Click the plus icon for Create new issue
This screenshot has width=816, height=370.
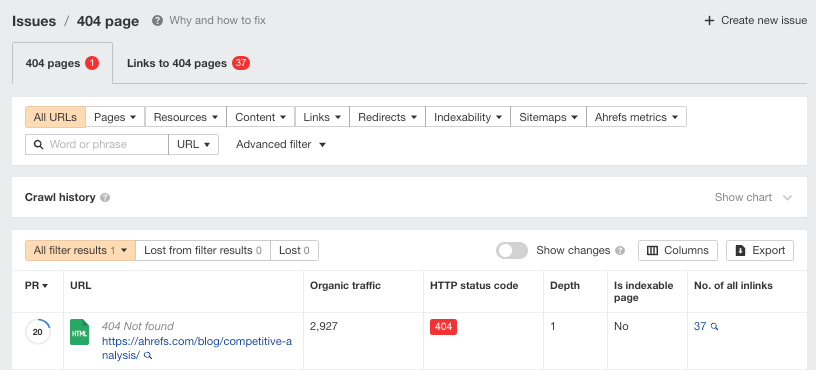coord(709,21)
